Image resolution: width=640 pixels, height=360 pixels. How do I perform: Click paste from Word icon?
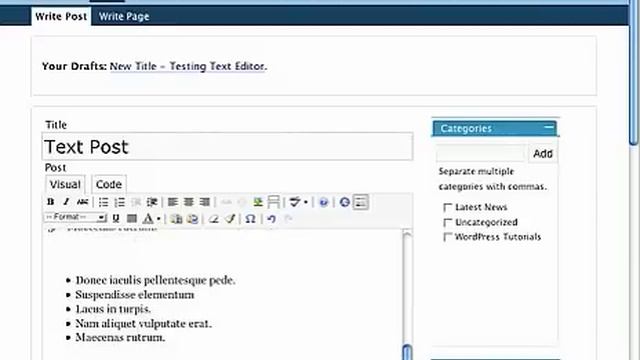tap(192, 219)
